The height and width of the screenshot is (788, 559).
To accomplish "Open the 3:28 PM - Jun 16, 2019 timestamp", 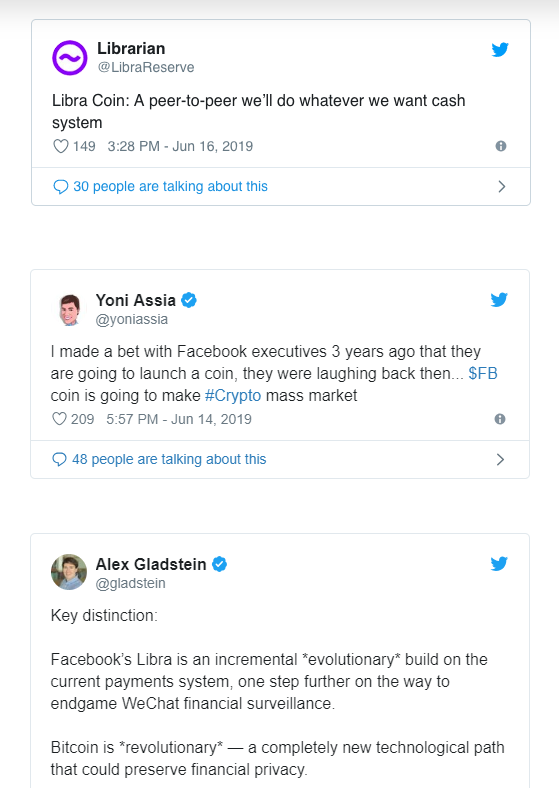I will pyautogui.click(x=180, y=146).
